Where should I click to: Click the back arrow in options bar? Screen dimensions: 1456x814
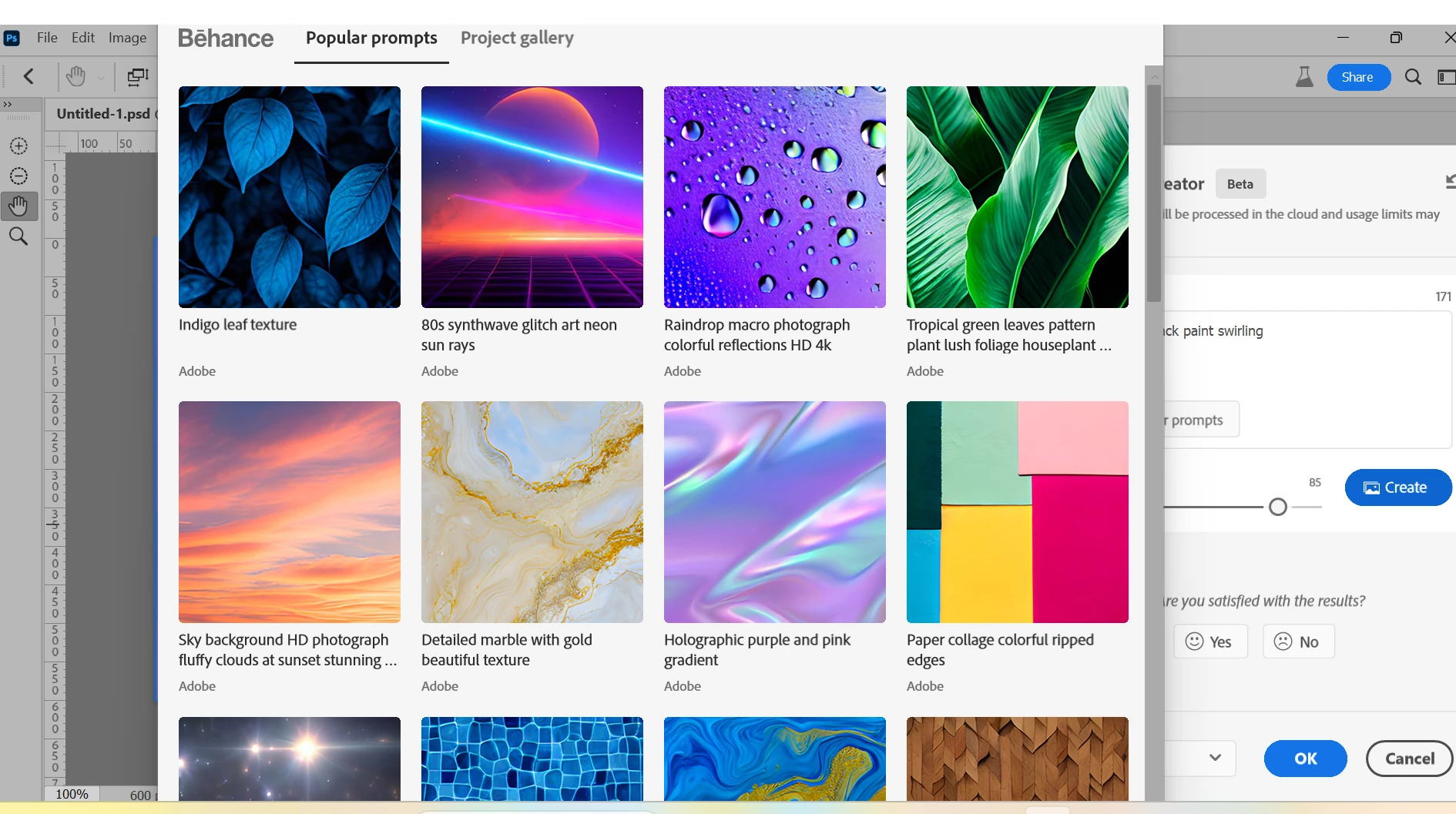point(29,76)
